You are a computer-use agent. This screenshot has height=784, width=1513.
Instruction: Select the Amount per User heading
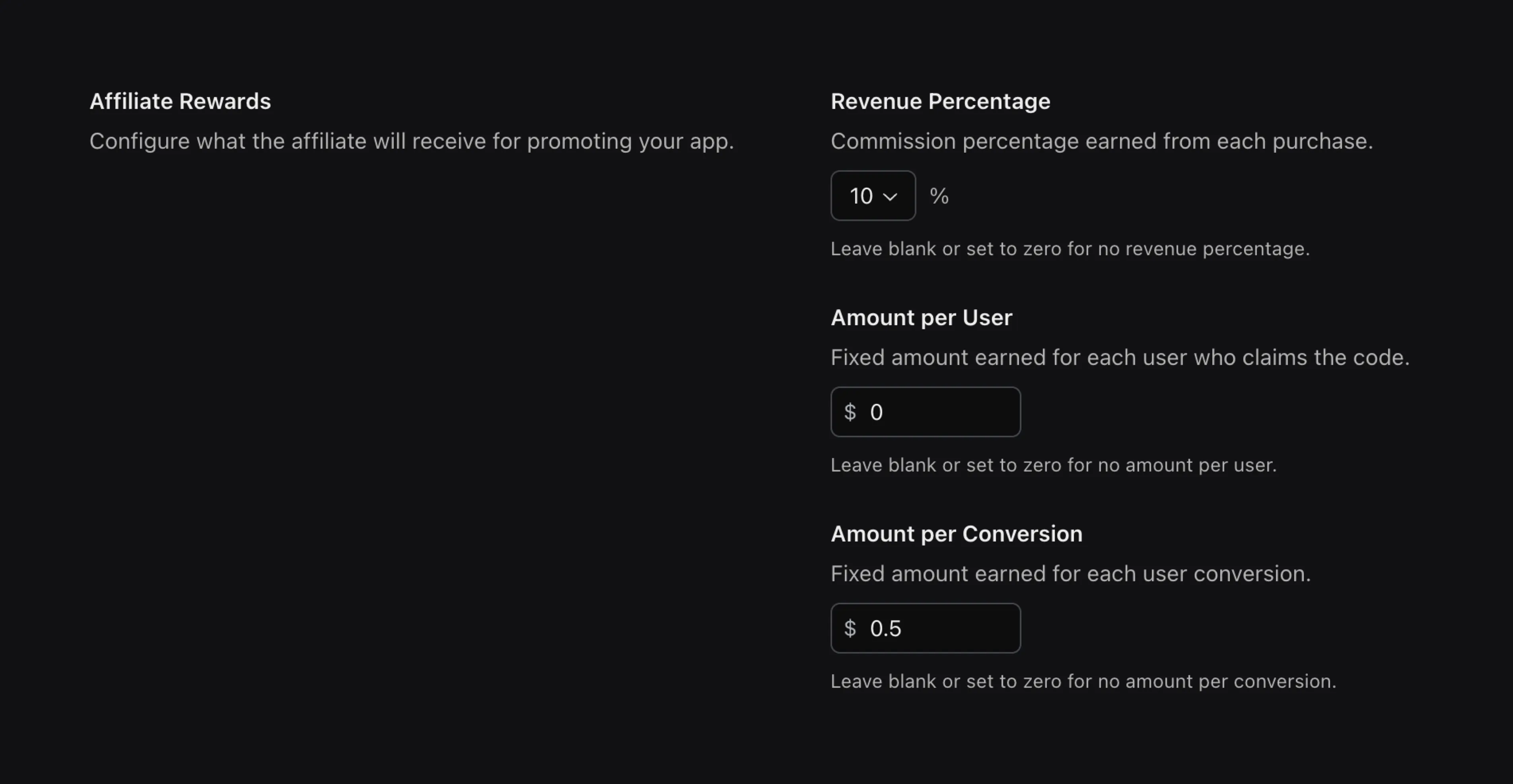(921, 317)
